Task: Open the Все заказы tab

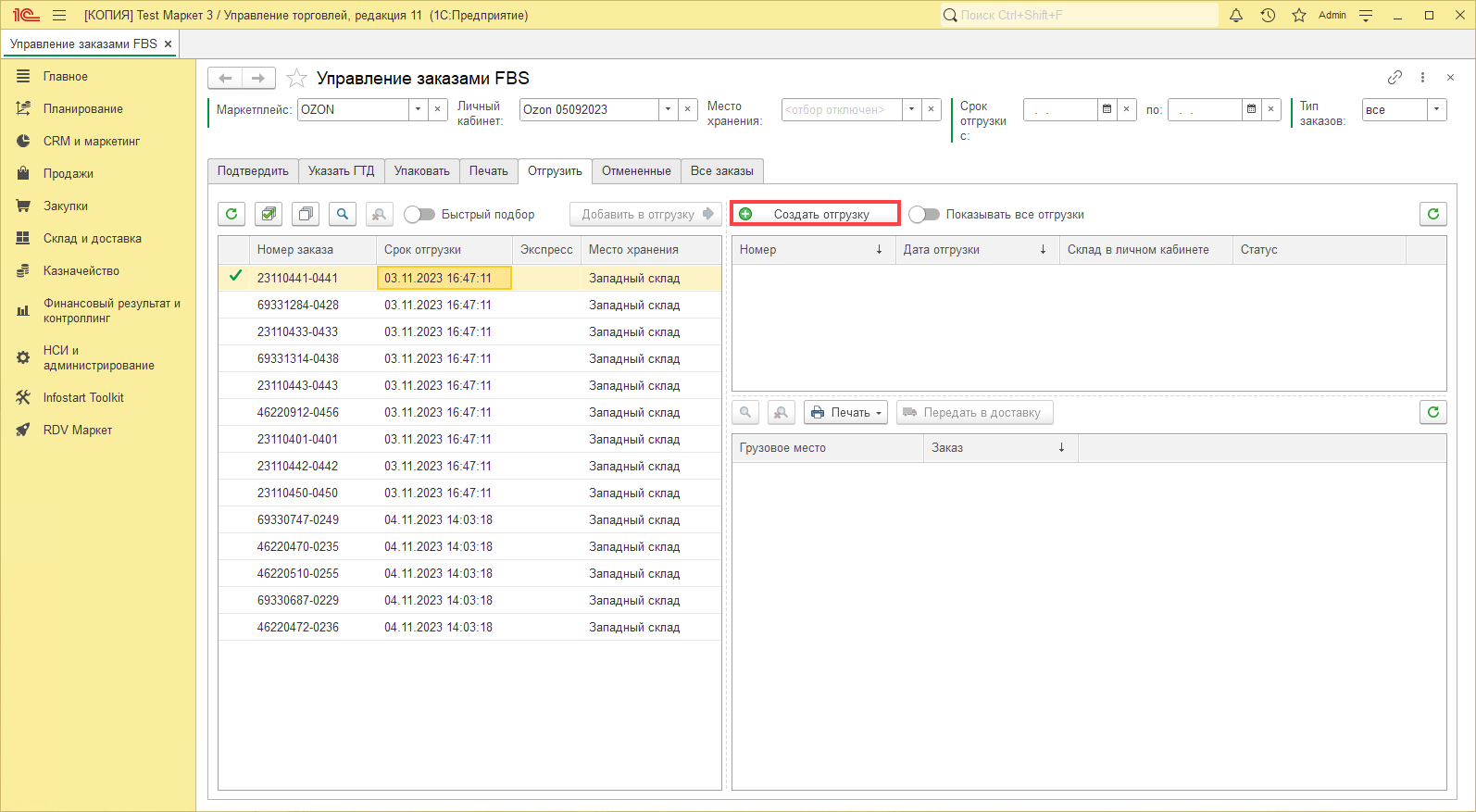Action: (x=721, y=171)
